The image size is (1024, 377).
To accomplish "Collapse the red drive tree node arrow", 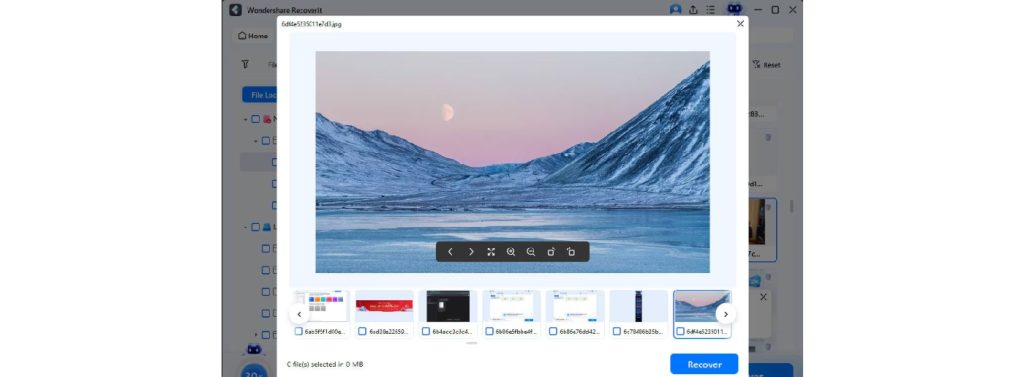I will (246, 119).
